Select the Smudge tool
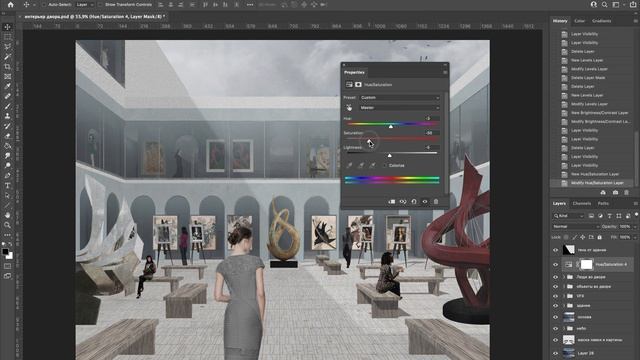 point(7,156)
